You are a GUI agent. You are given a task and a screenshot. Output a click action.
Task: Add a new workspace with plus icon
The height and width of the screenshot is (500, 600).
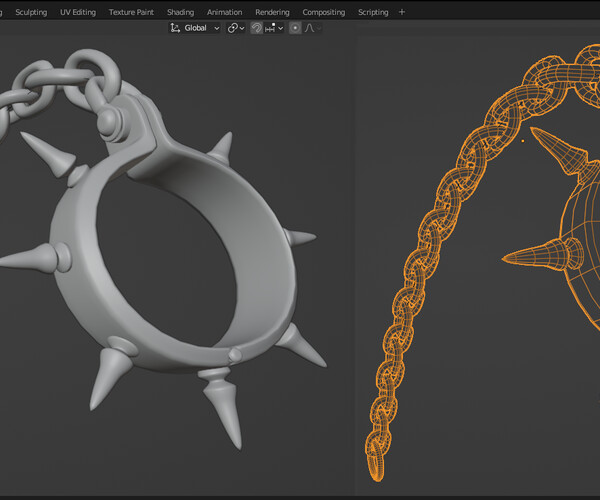pyautogui.click(x=402, y=12)
